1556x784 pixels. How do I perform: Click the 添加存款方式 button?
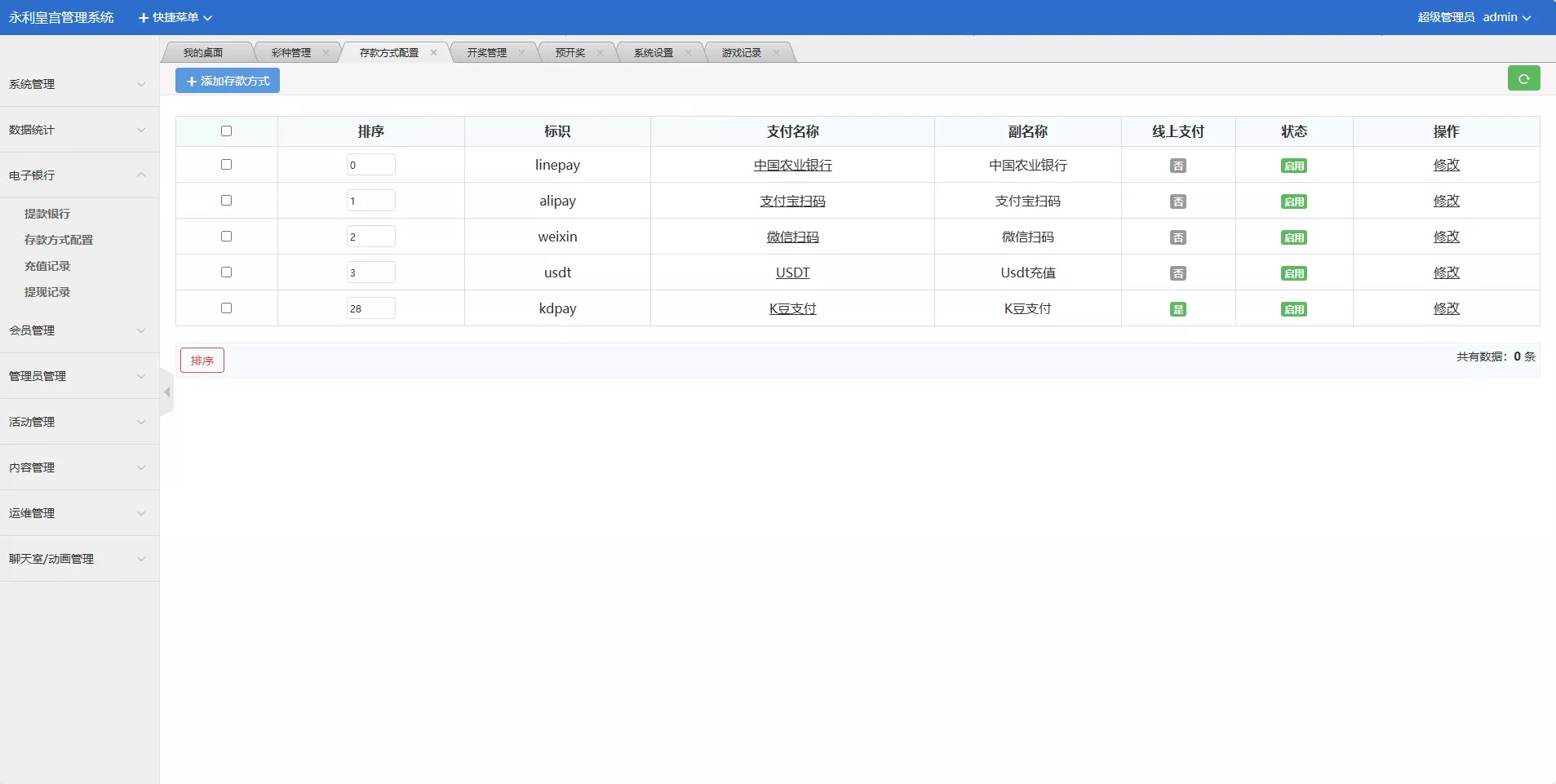click(x=228, y=81)
